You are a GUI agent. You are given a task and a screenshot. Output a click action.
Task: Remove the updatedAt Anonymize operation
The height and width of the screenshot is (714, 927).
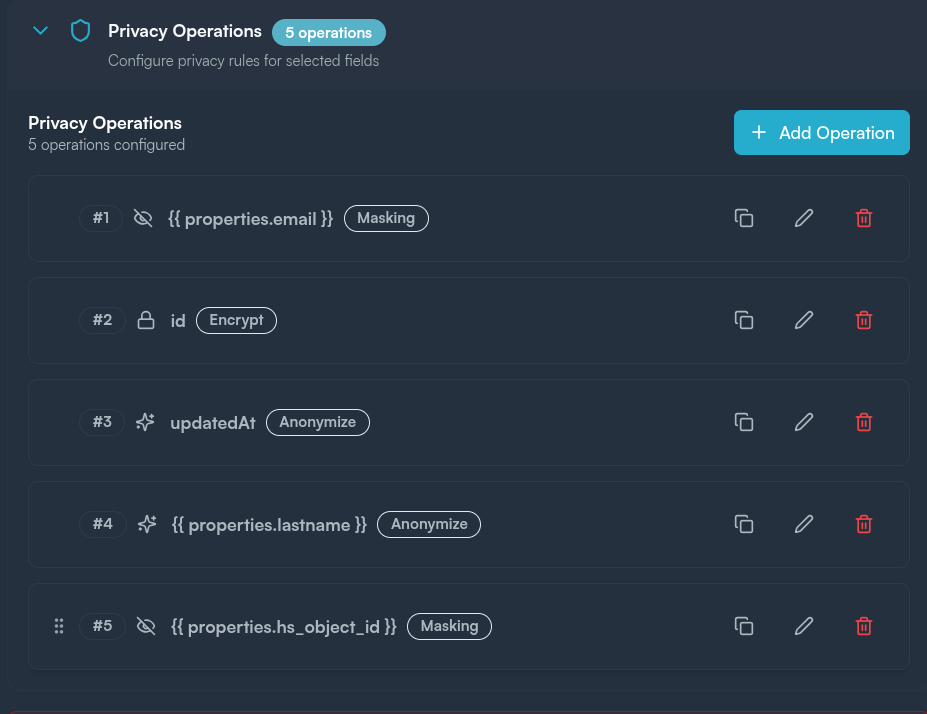click(x=864, y=422)
